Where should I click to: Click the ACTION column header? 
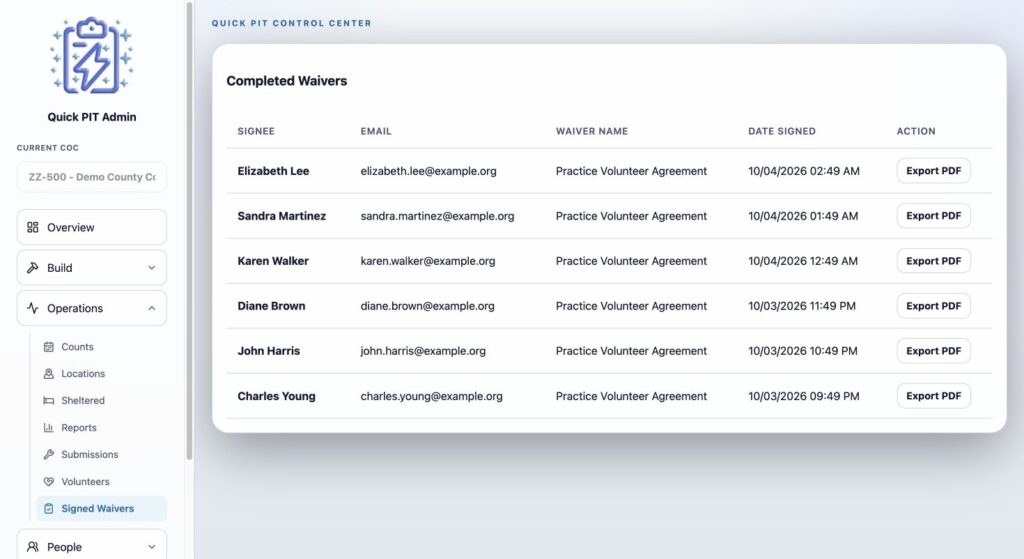[x=916, y=131]
